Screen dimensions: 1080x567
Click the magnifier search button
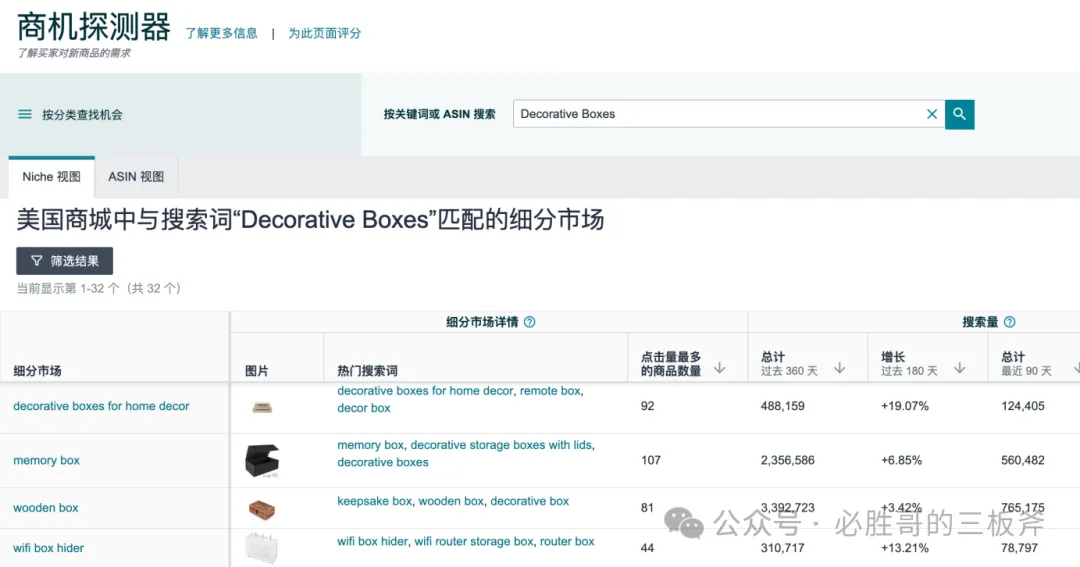tap(959, 114)
